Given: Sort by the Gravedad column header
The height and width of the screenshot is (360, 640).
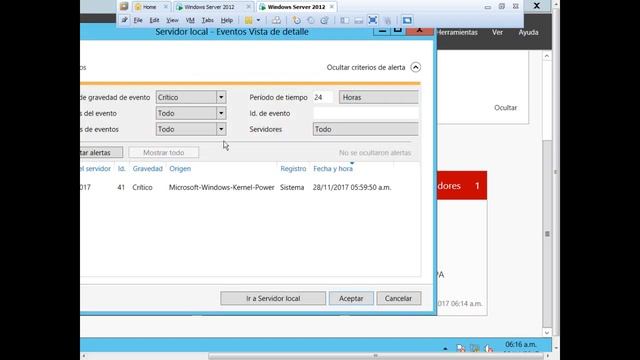Looking at the screenshot, I should click(147, 169).
